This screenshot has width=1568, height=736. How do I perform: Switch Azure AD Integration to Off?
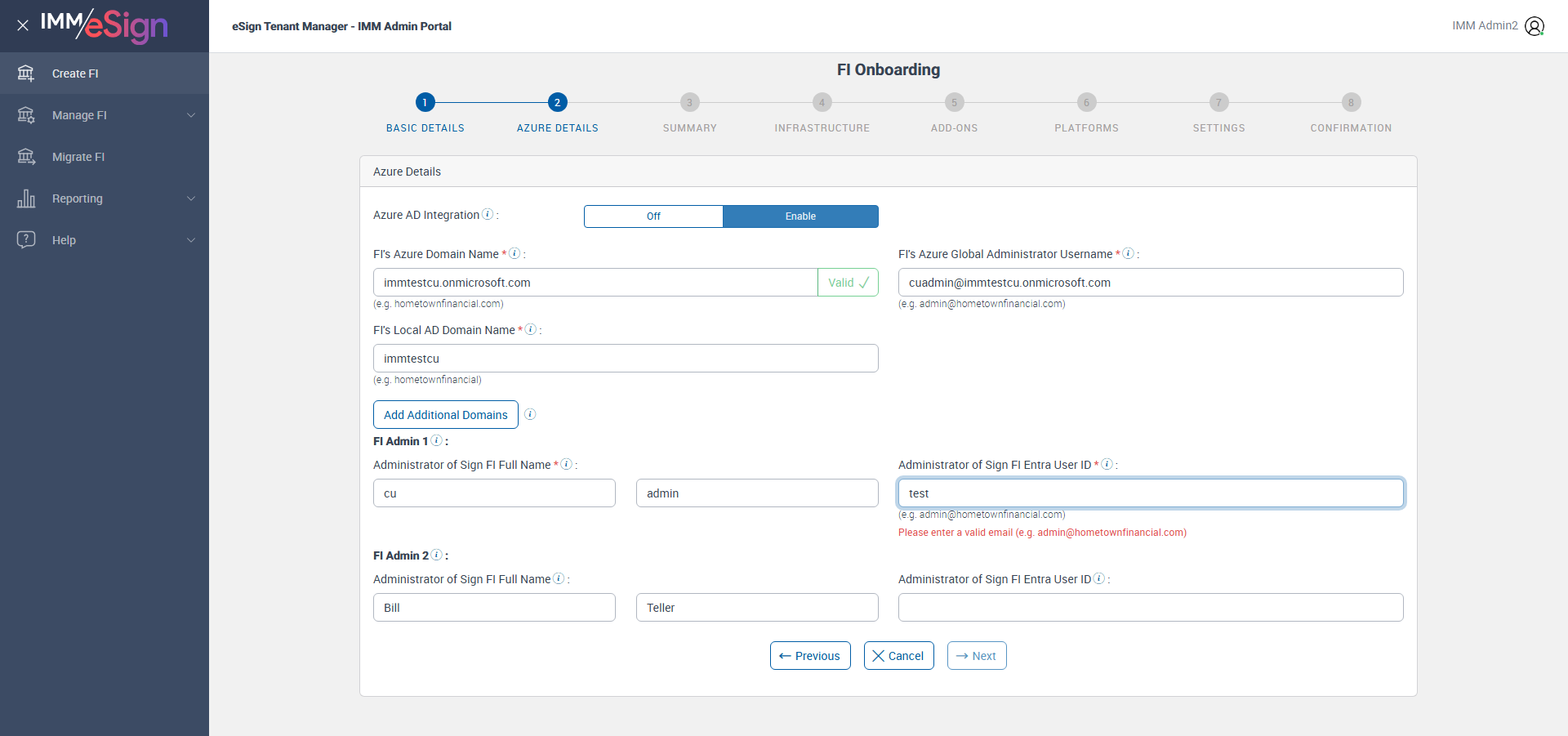coord(653,216)
